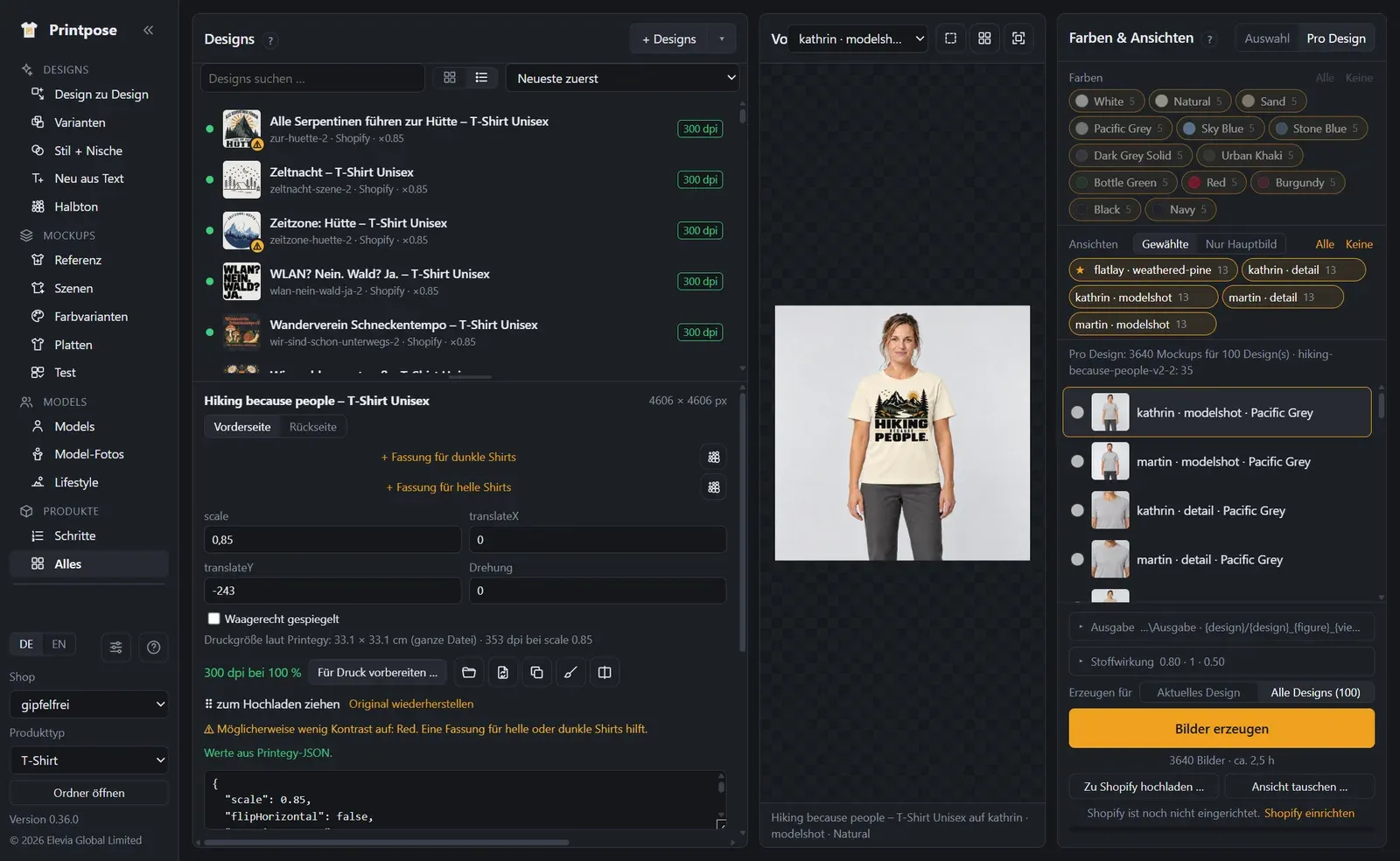Click the single-frame view icon in the preview header
The height and width of the screenshot is (861, 1400).
(950, 38)
